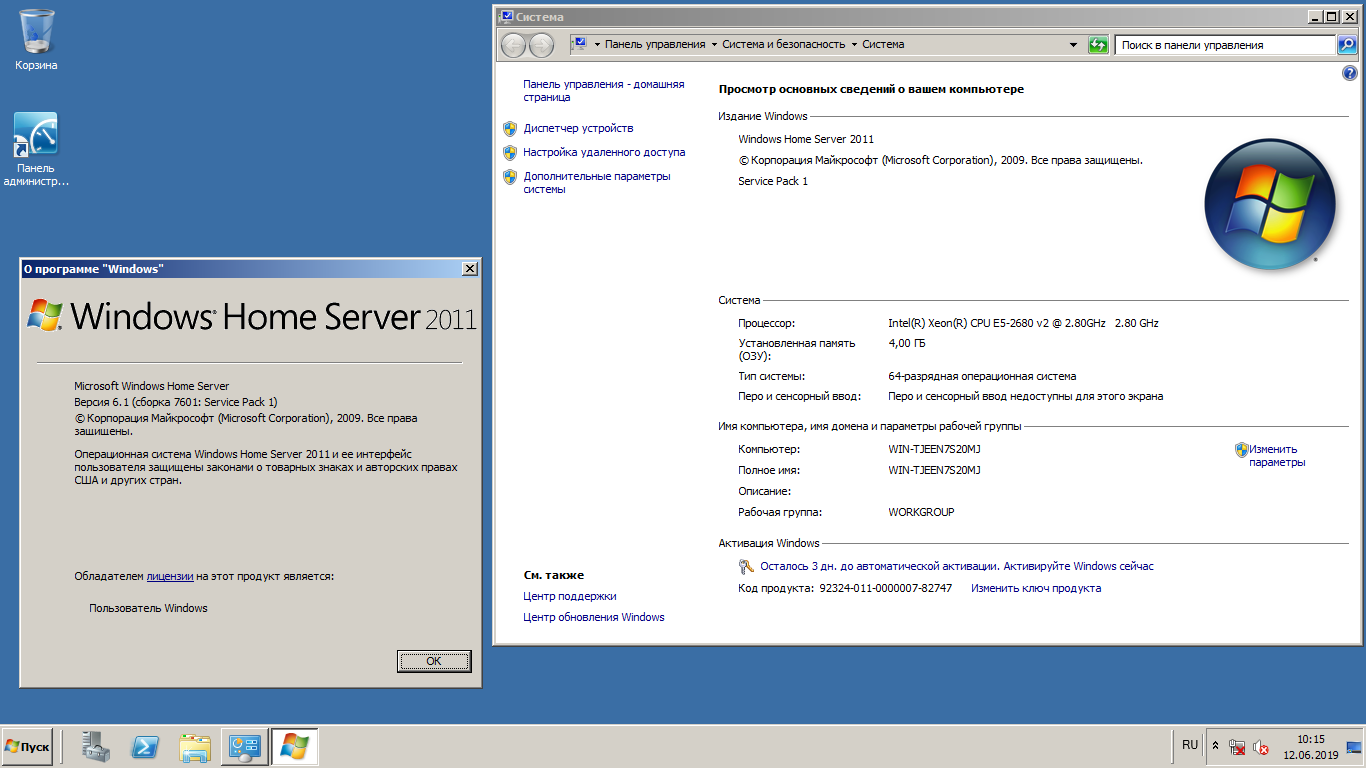Click the RU language indicator

point(1190,745)
